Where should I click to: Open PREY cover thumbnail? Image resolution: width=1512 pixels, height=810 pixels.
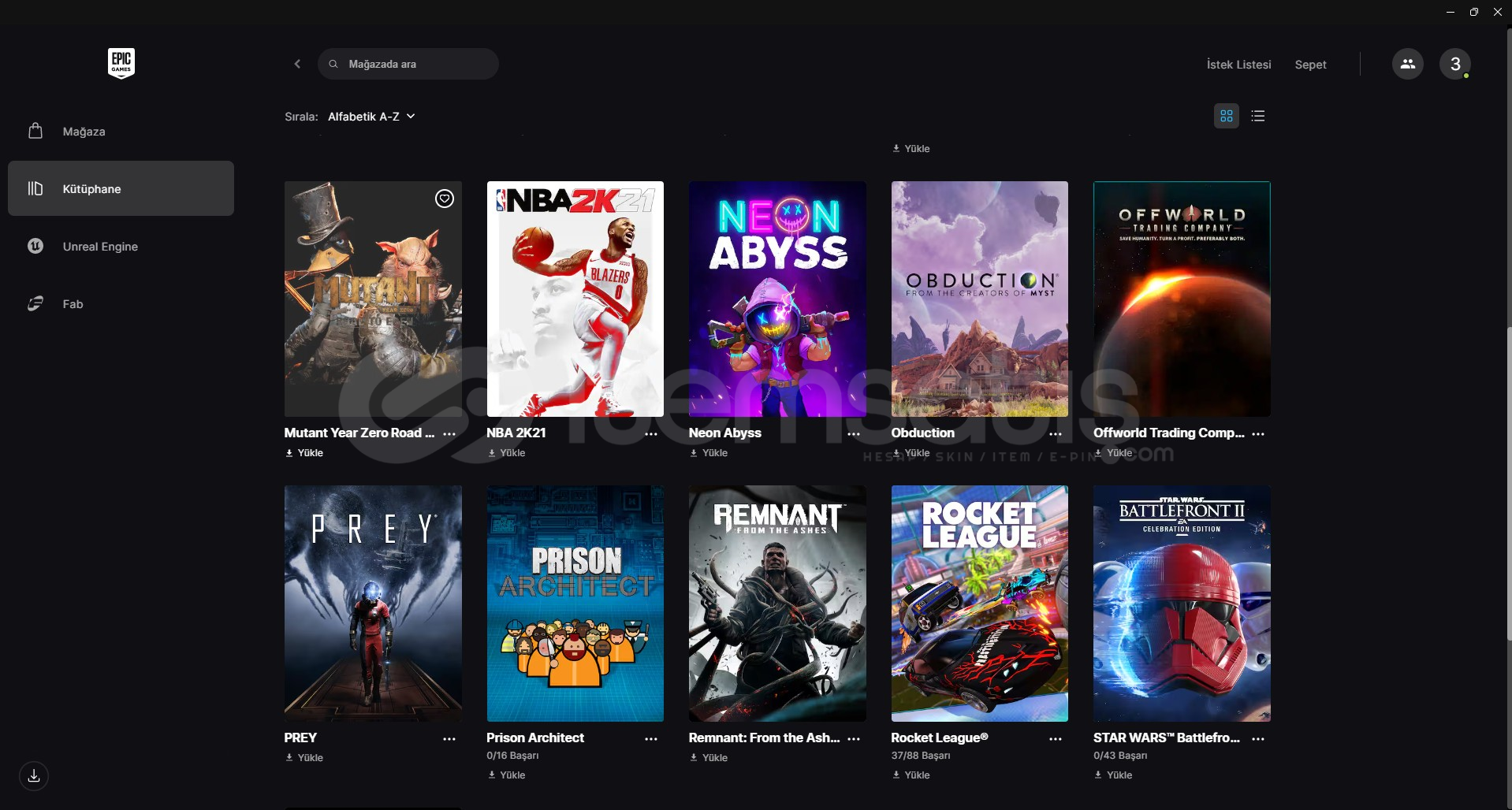[373, 604]
